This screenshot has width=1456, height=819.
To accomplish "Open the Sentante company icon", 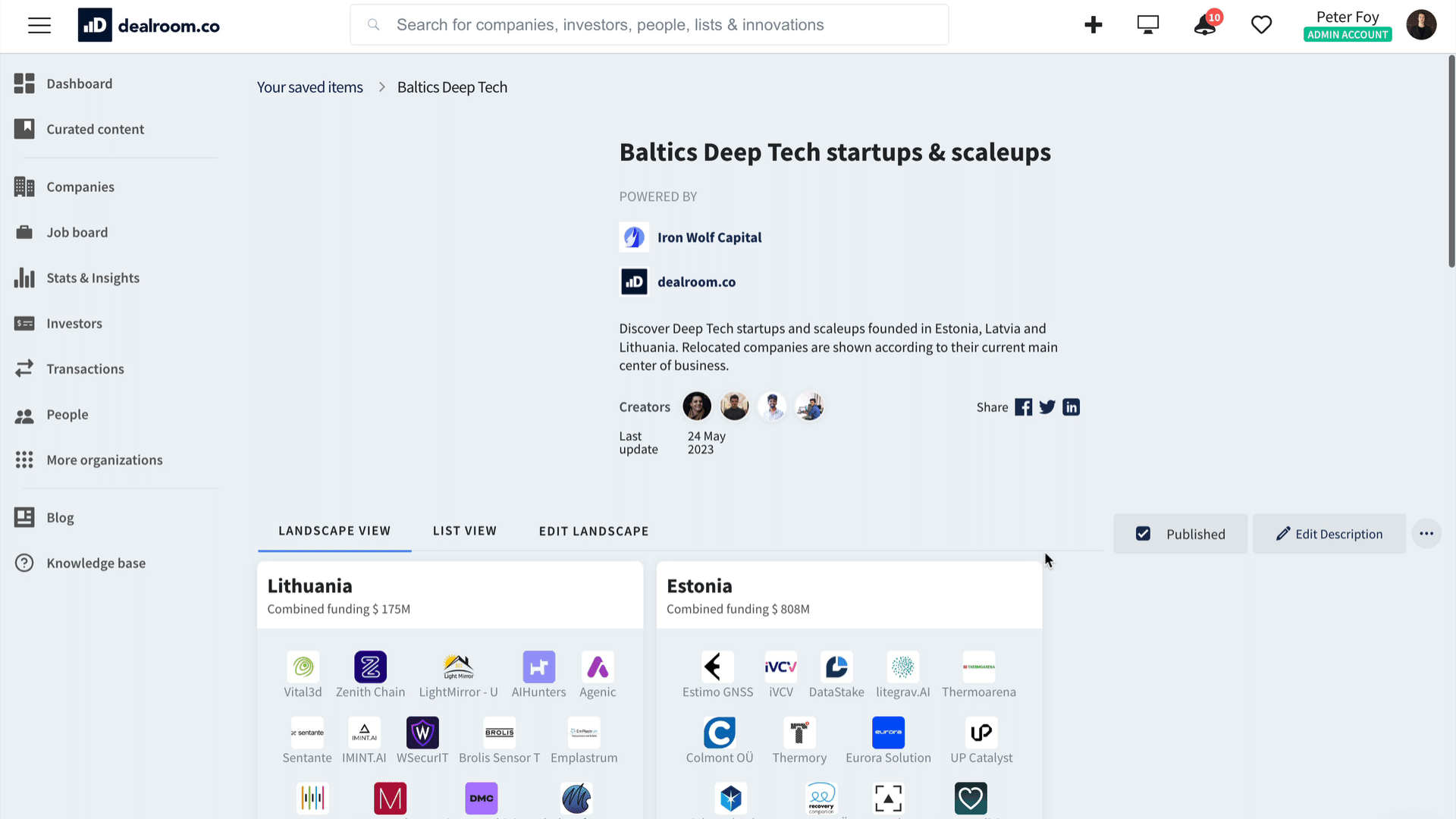I will (x=307, y=733).
